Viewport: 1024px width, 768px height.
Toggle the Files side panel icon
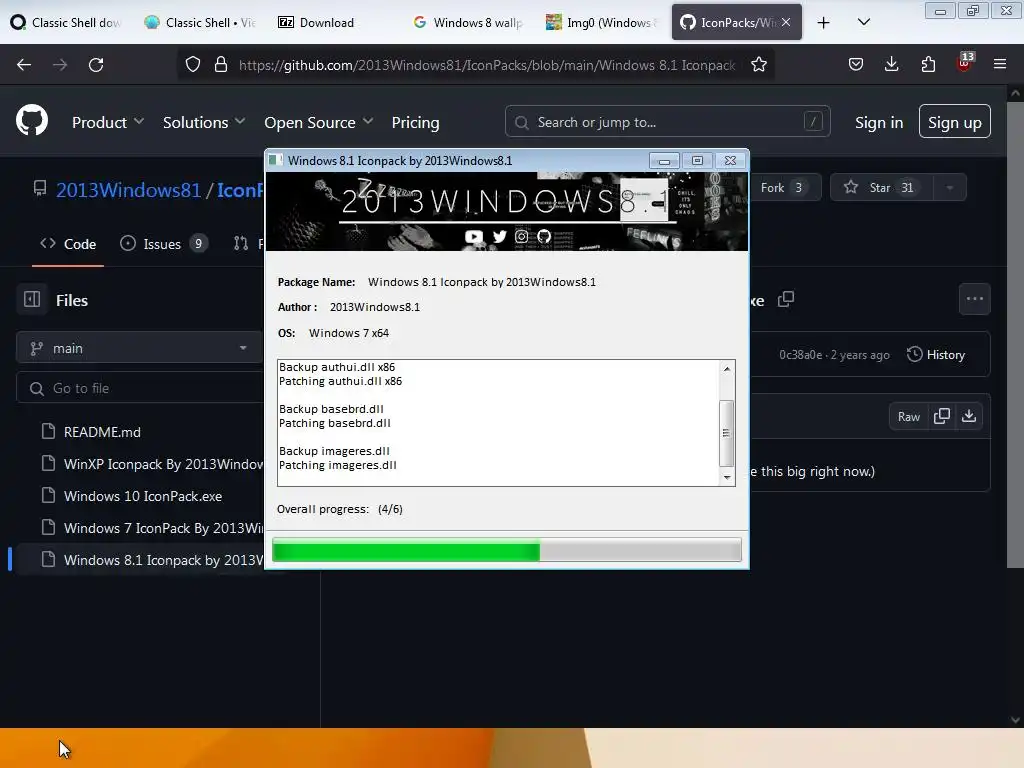coord(32,299)
